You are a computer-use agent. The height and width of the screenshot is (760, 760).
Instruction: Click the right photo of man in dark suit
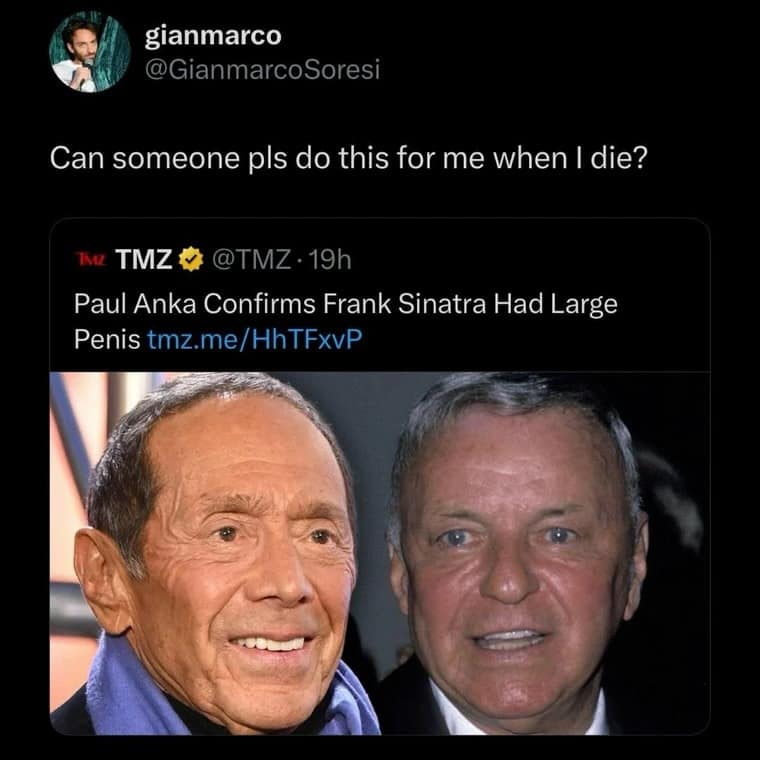pos(520,550)
